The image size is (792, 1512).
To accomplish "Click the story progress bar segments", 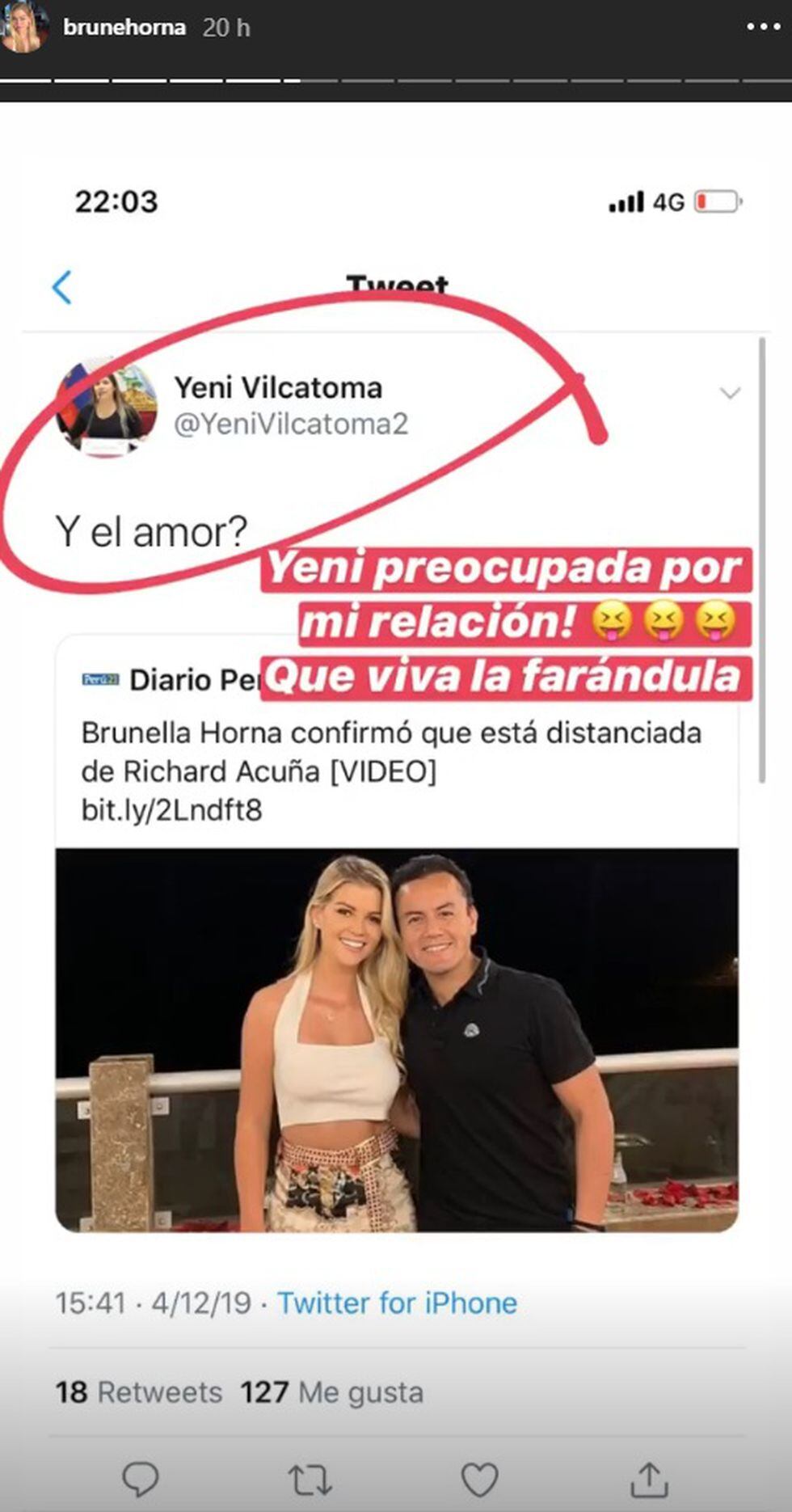I will click(396, 81).
